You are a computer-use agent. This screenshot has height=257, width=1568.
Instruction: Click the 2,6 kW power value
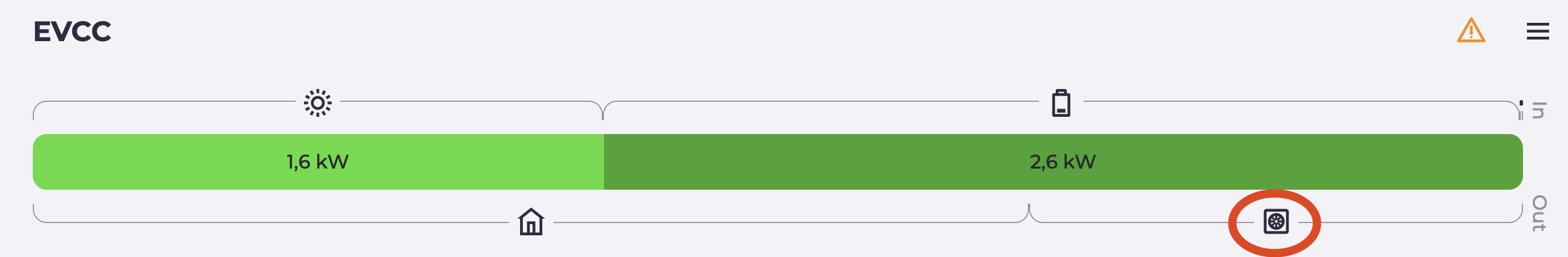tap(1062, 162)
